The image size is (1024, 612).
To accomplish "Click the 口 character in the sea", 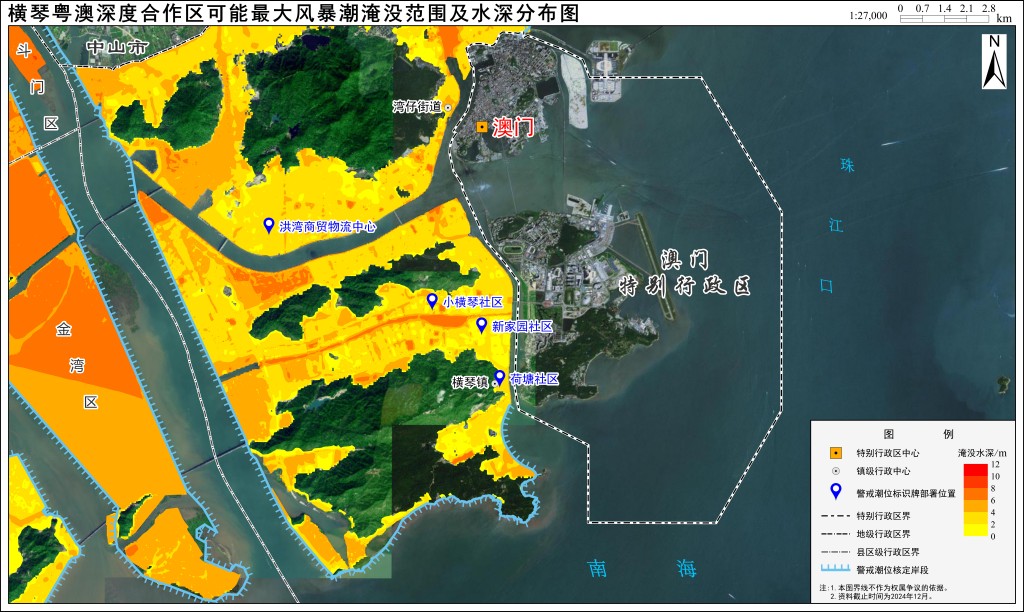I will coord(826,285).
